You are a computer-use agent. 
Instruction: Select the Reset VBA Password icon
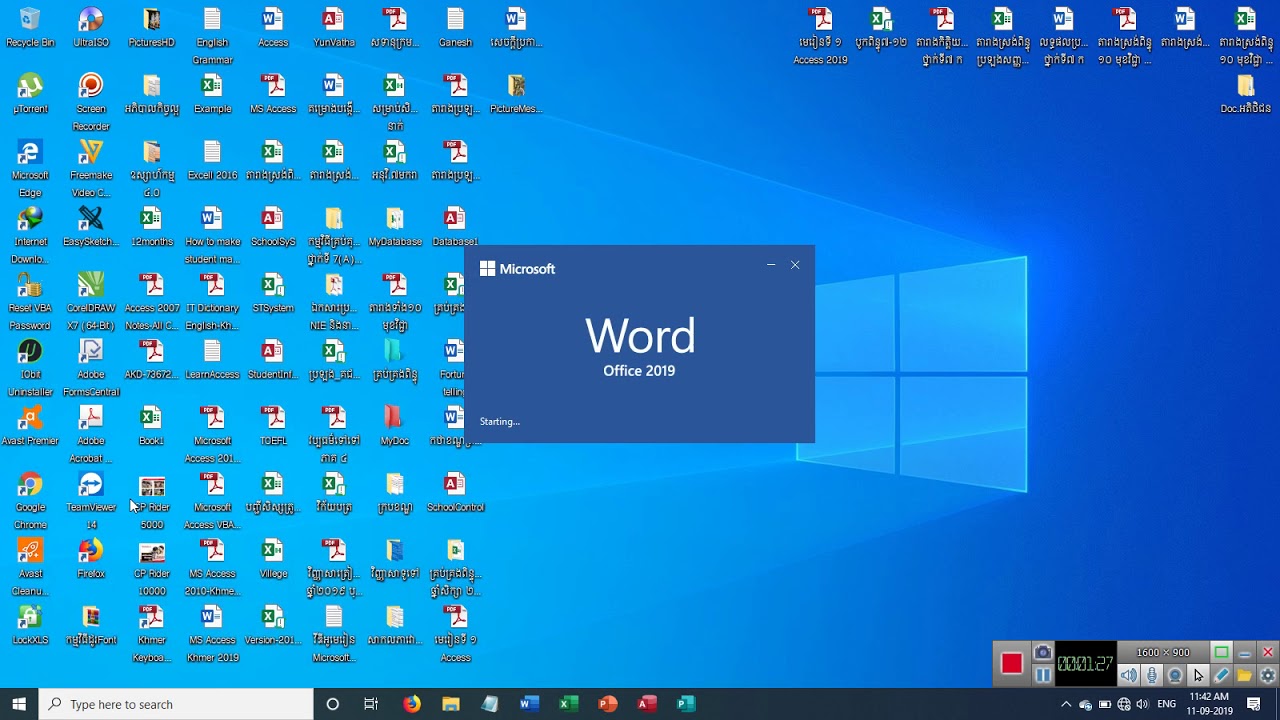(30, 301)
